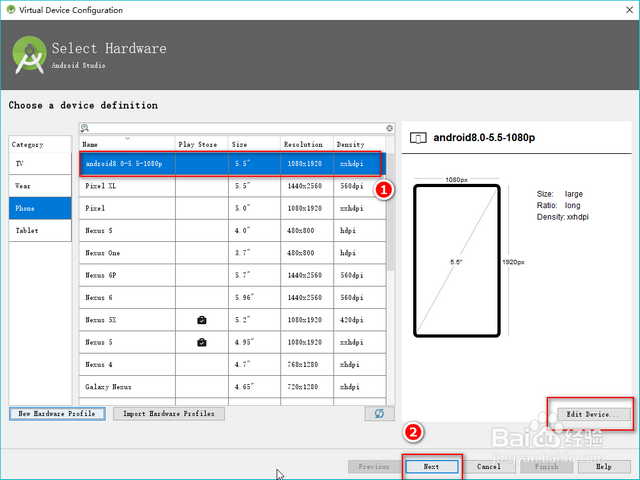The width and height of the screenshot is (640, 480).
Task: Click Play Store icon in Nexus 5X row
Action: [202, 320]
